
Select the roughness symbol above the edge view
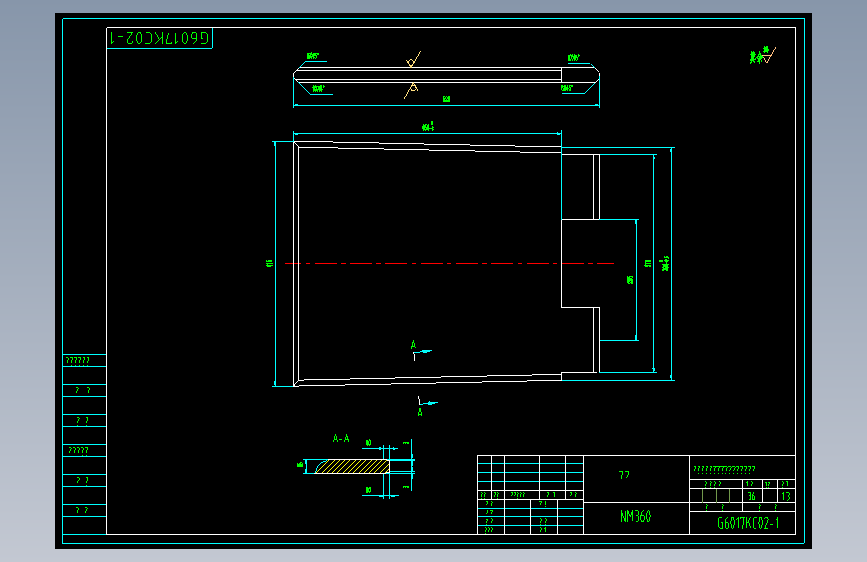tap(413, 59)
